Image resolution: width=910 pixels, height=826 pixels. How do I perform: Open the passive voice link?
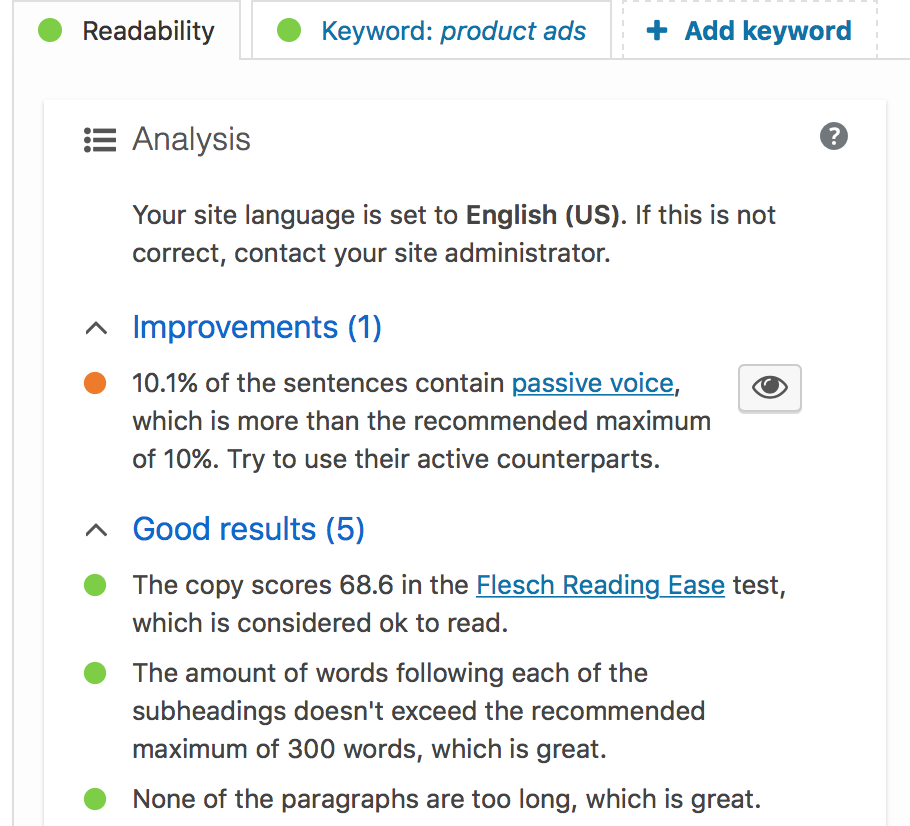coord(592,383)
